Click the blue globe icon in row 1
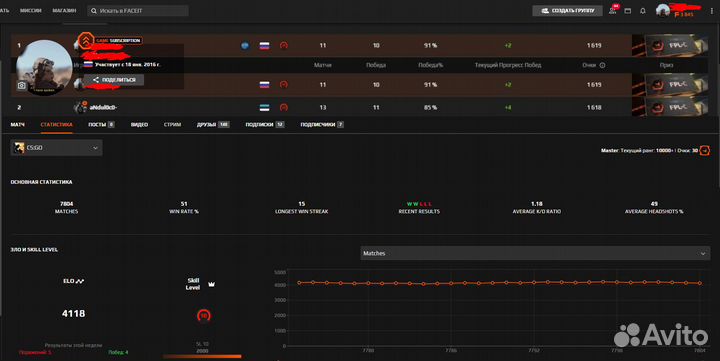This screenshot has height=361, width=720. pyautogui.click(x=245, y=45)
